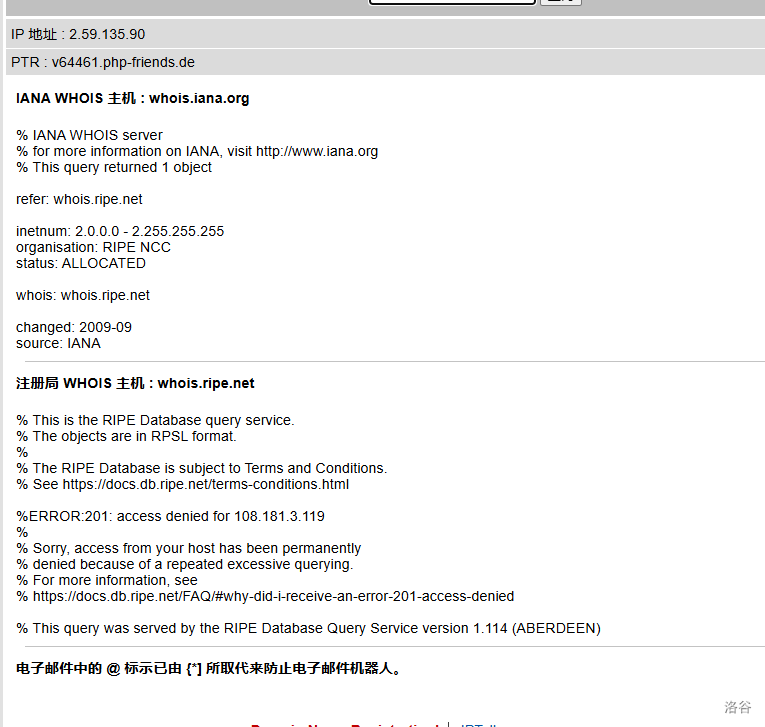The width and height of the screenshot is (765, 727).
Task: Click the IANA WHOIS host heading
Action: (x=132, y=98)
